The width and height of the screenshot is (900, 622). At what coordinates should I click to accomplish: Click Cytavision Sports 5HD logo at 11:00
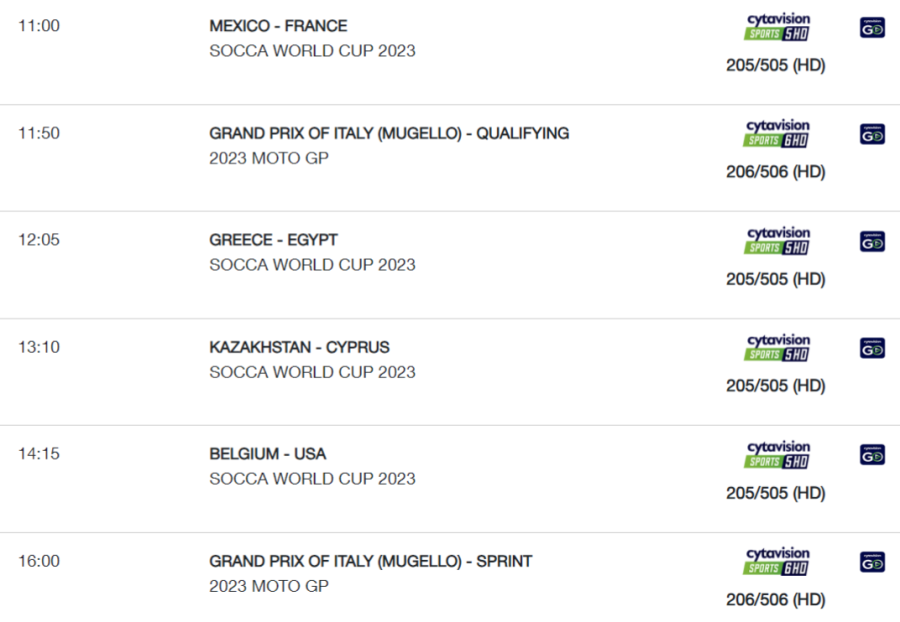777,27
